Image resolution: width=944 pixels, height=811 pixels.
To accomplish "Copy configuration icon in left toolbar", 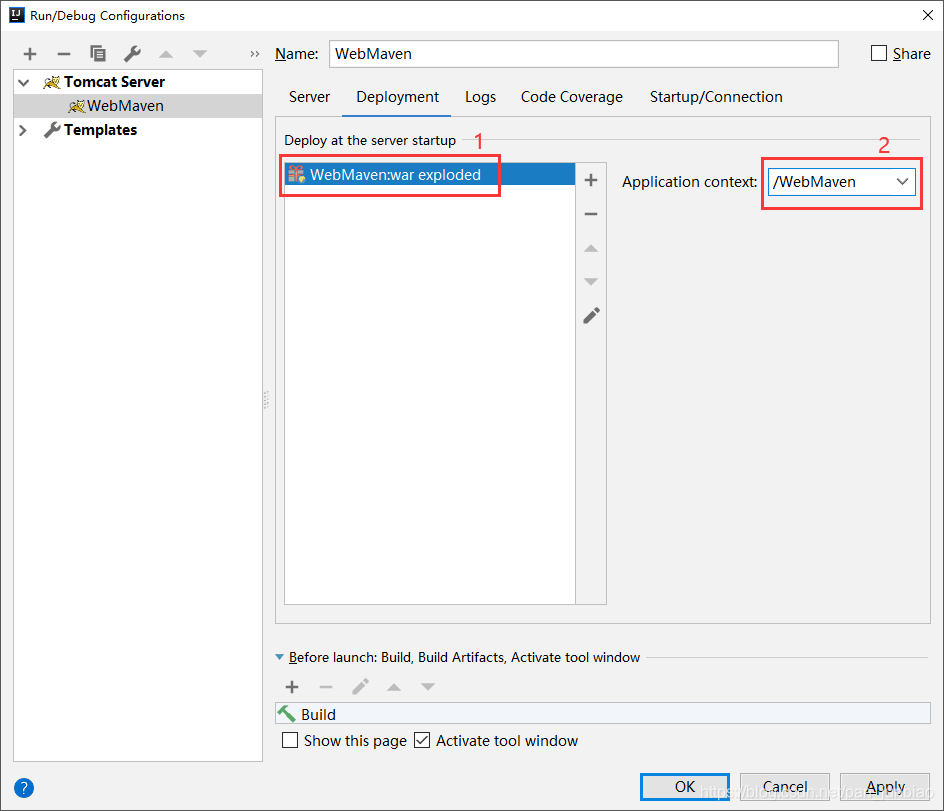I will coord(98,54).
